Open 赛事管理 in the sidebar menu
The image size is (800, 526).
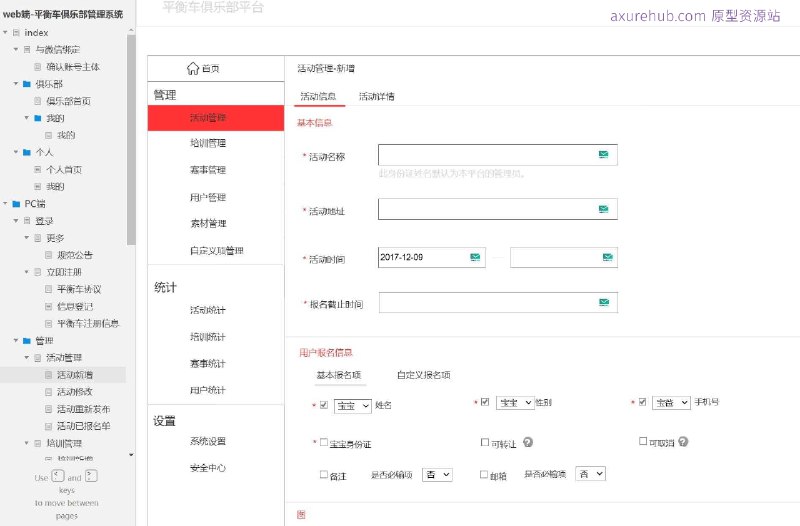208,170
